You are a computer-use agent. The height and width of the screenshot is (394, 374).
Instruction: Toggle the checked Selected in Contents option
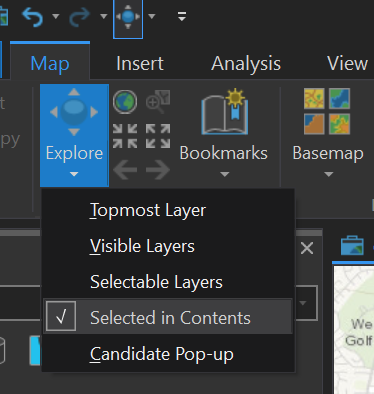[x=168, y=317]
